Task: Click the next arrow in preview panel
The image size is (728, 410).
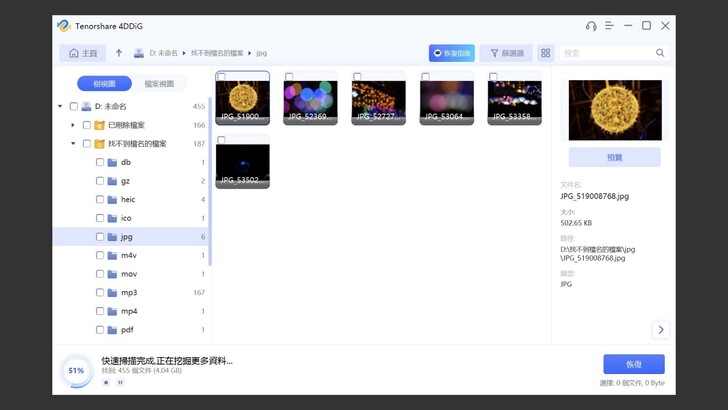Action: point(660,329)
